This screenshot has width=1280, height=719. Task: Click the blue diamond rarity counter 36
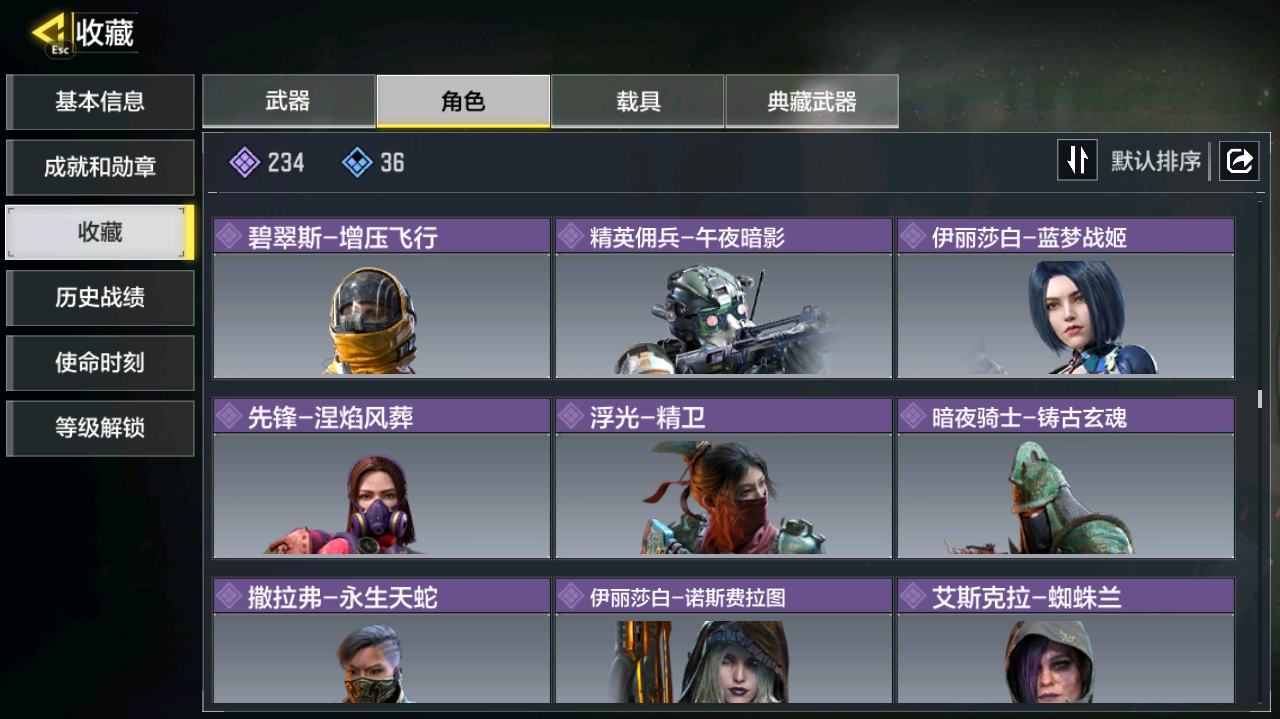[373, 162]
